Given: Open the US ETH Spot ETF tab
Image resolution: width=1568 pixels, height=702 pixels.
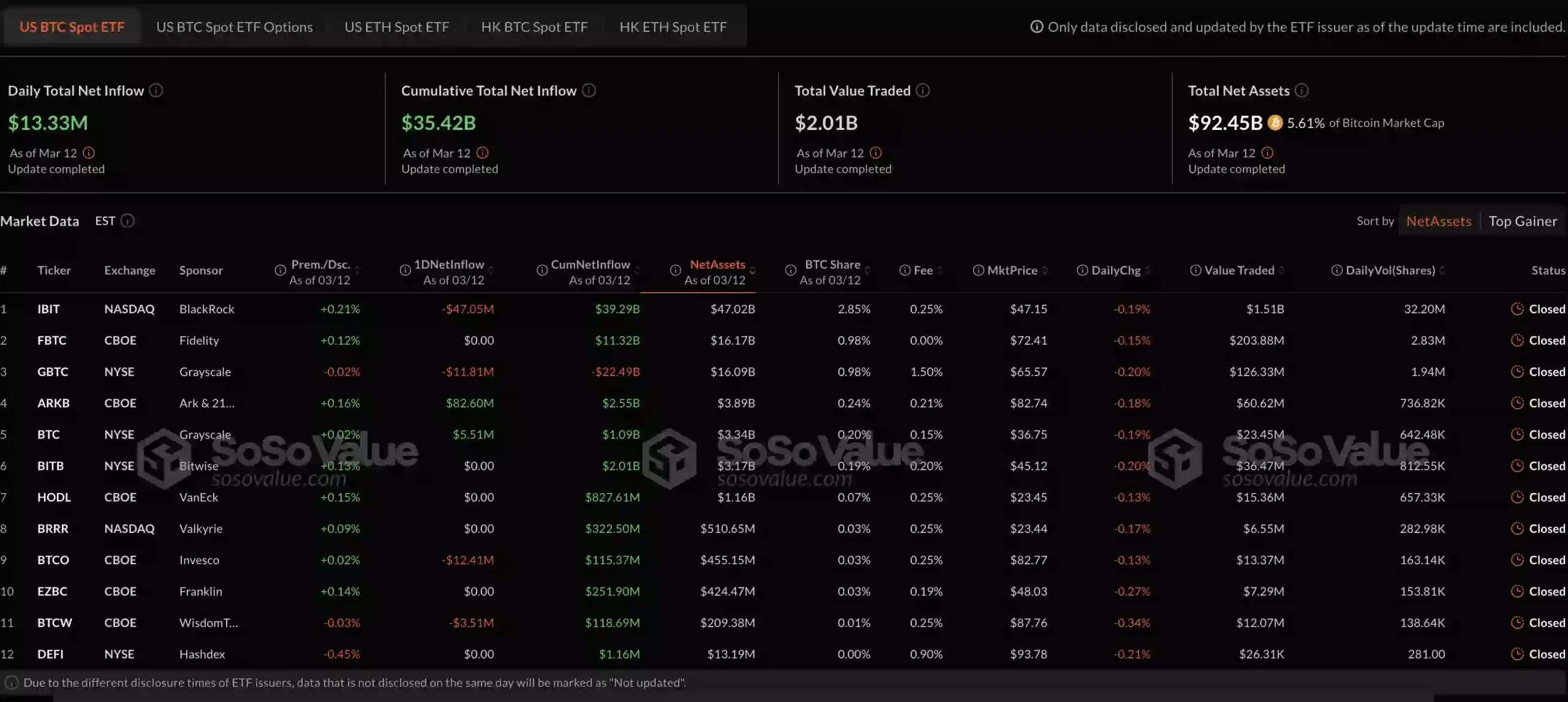Looking at the screenshot, I should pos(396,27).
